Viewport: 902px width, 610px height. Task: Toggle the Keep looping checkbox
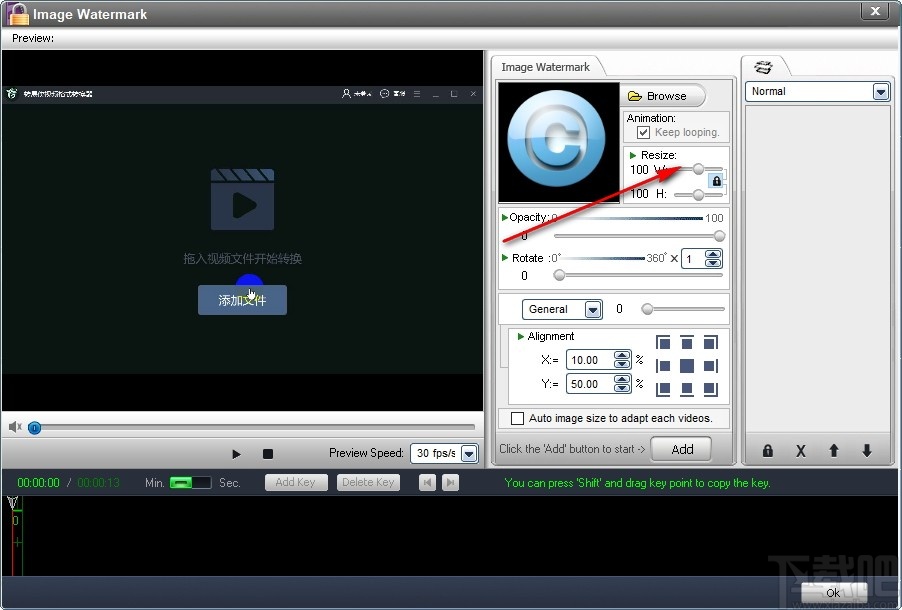[643, 132]
